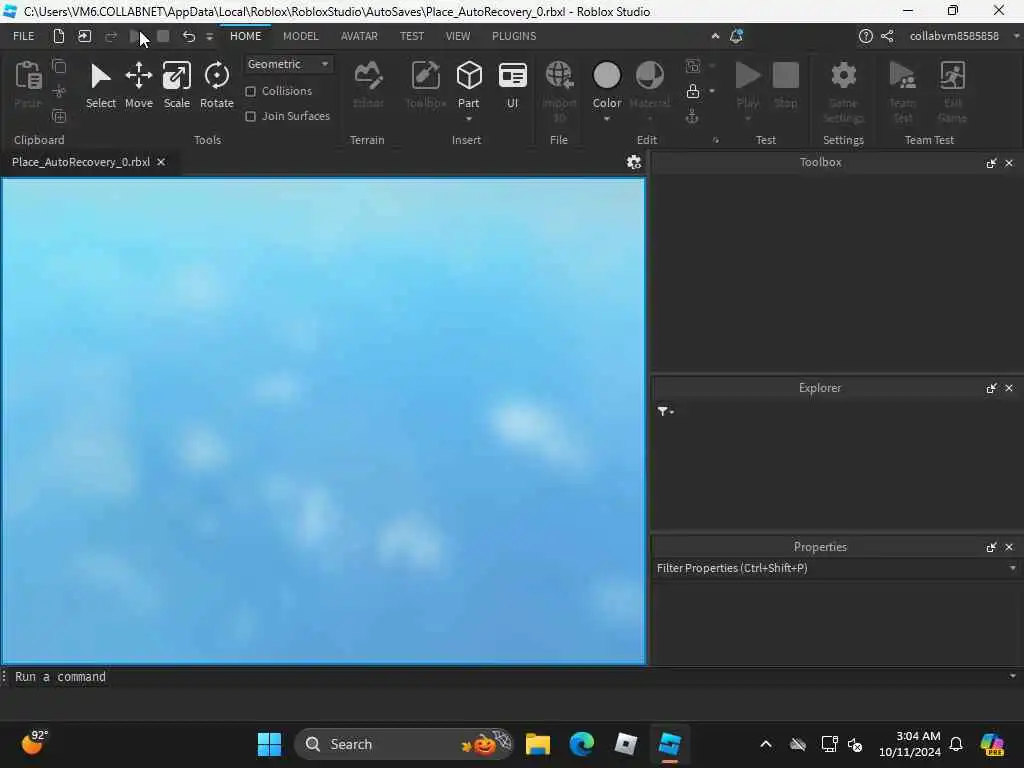Expand the Color dropdown arrow
1024x768 pixels.
pyautogui.click(x=607, y=119)
